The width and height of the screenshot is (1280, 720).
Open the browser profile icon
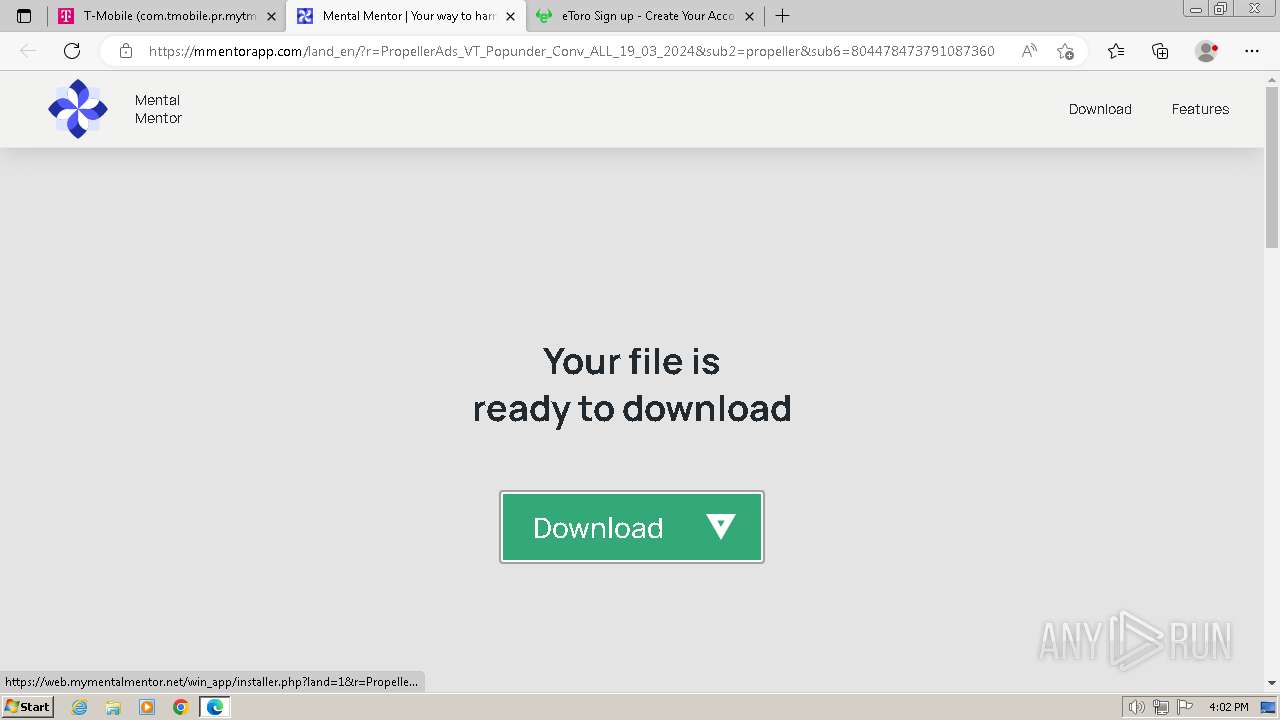(x=1207, y=51)
